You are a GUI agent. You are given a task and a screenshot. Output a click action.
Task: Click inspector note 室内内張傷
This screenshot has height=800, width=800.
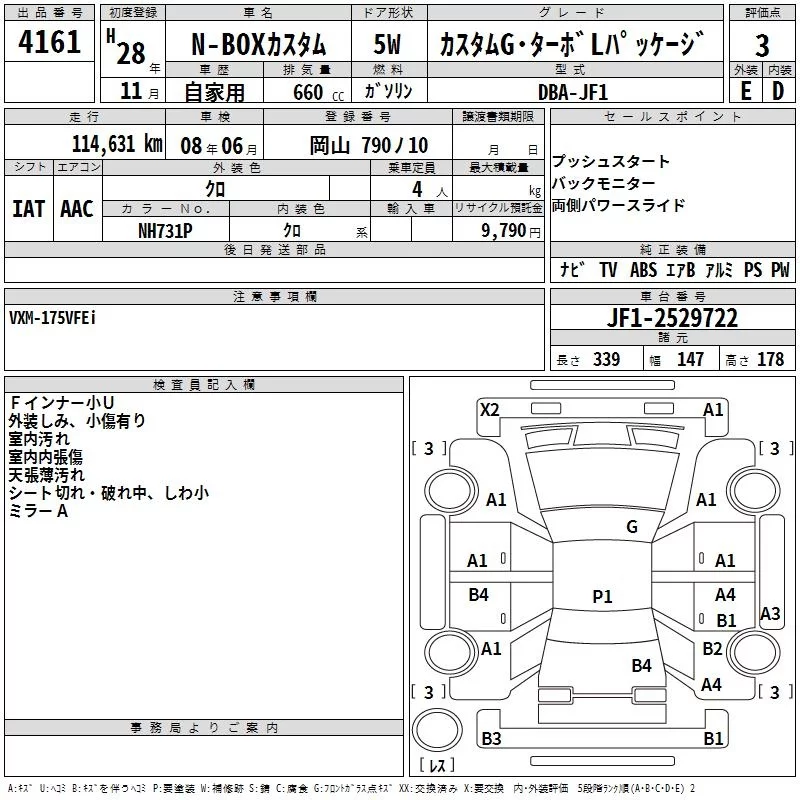point(45,457)
